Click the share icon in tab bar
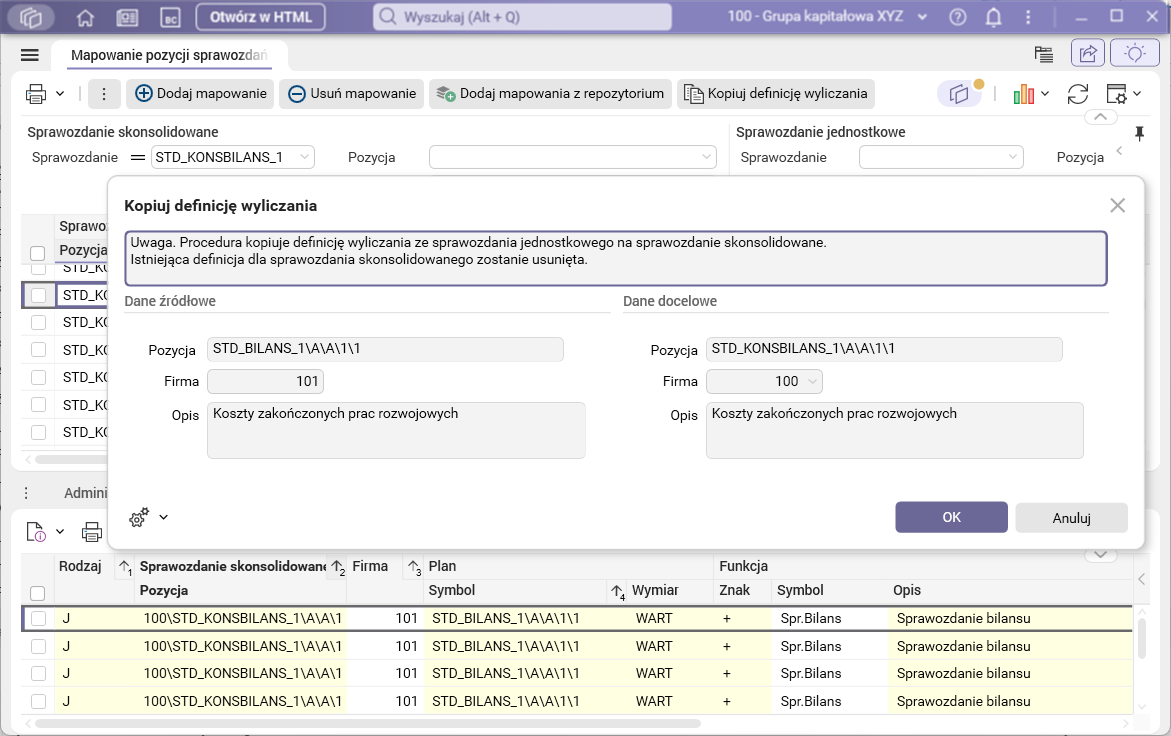 tap(1088, 54)
